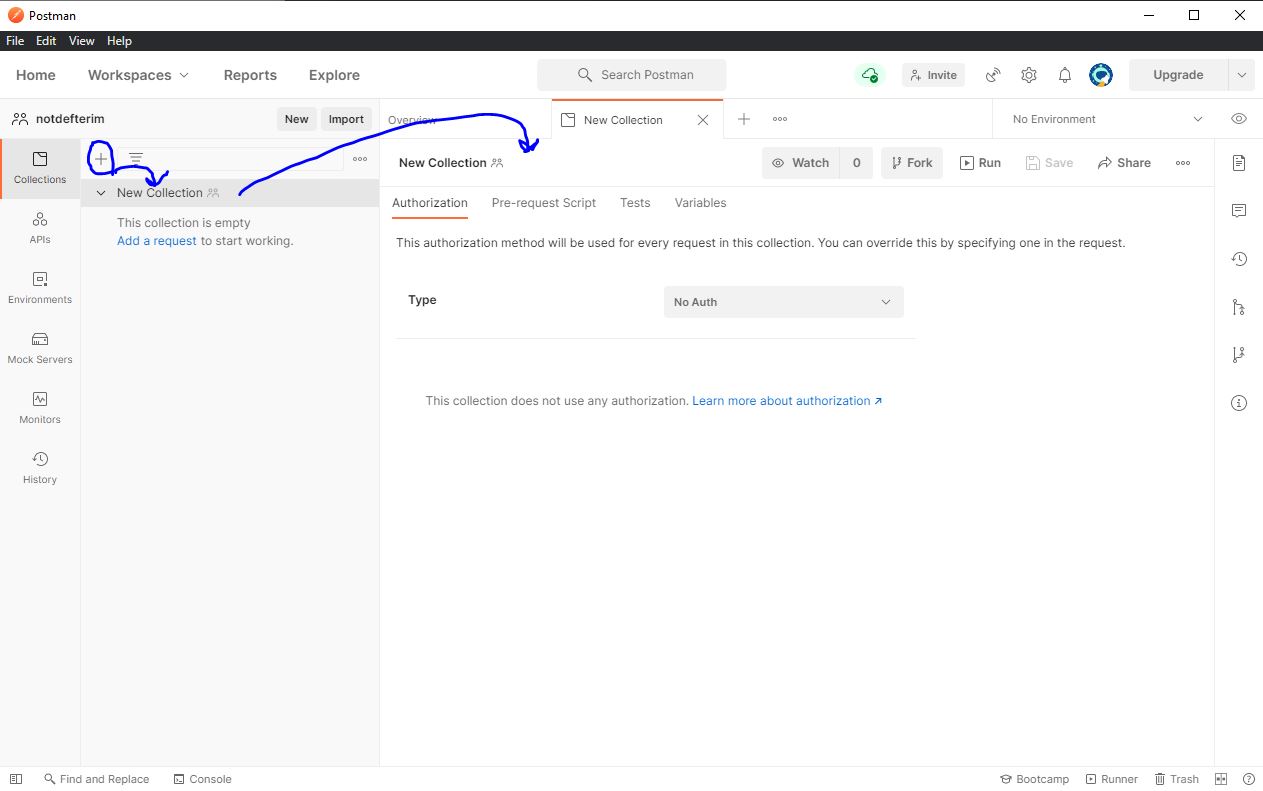Image resolution: width=1263 pixels, height=791 pixels.
Task: Open the Trash from the bottom bar
Action: click(x=1177, y=779)
